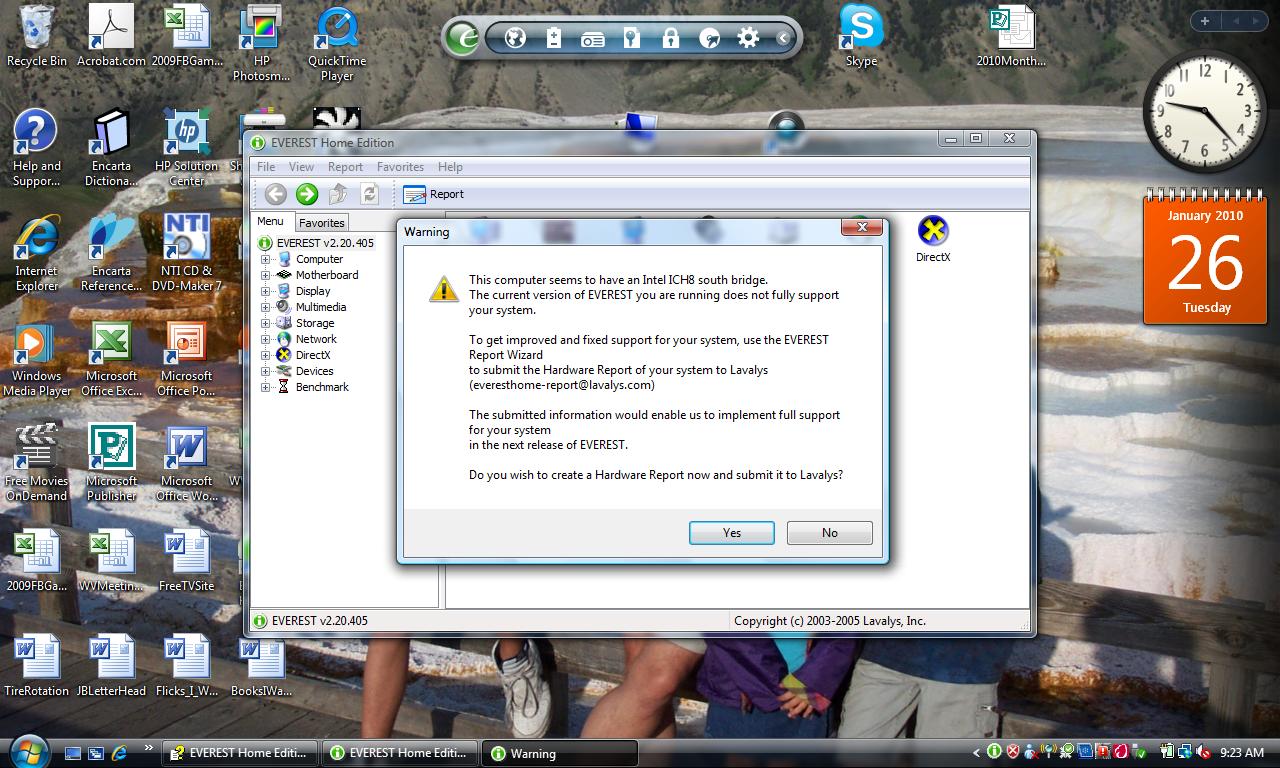Expand the Storage tree node

[x=266, y=323]
